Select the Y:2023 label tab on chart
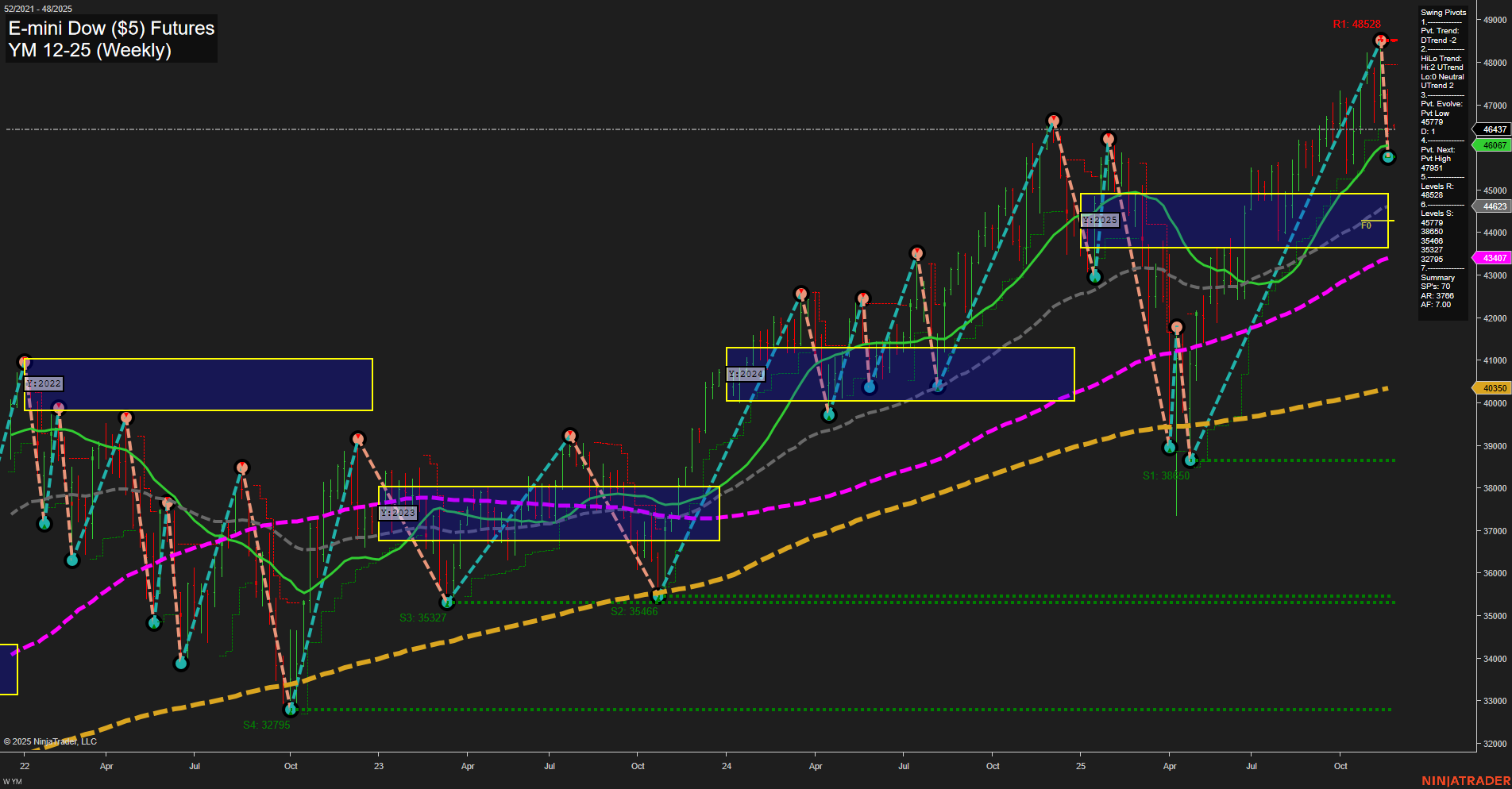This screenshot has height=789, width=1512. 398,513
